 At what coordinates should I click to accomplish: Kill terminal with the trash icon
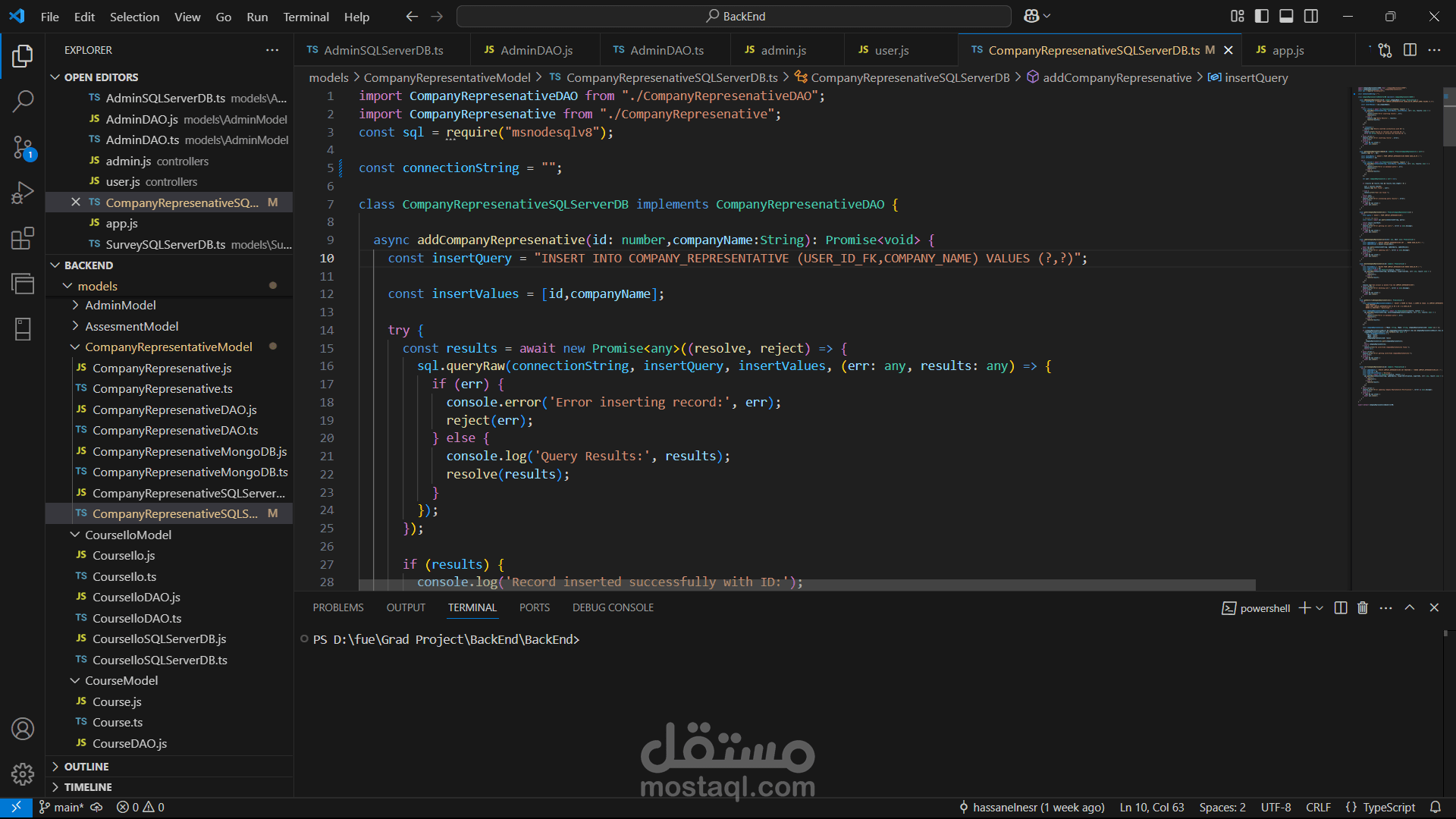(x=1363, y=607)
